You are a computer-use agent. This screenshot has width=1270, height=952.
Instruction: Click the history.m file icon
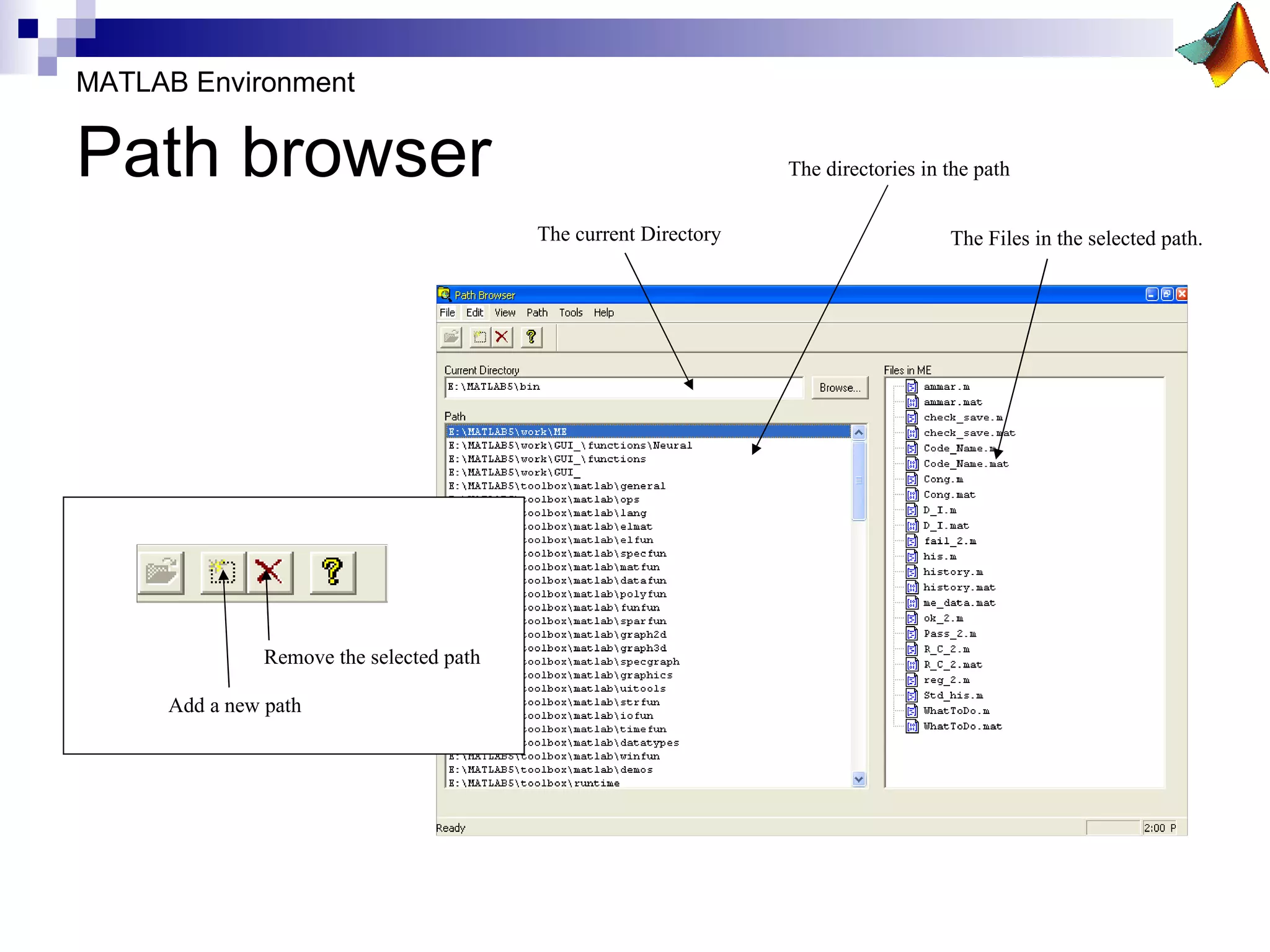[x=912, y=572]
